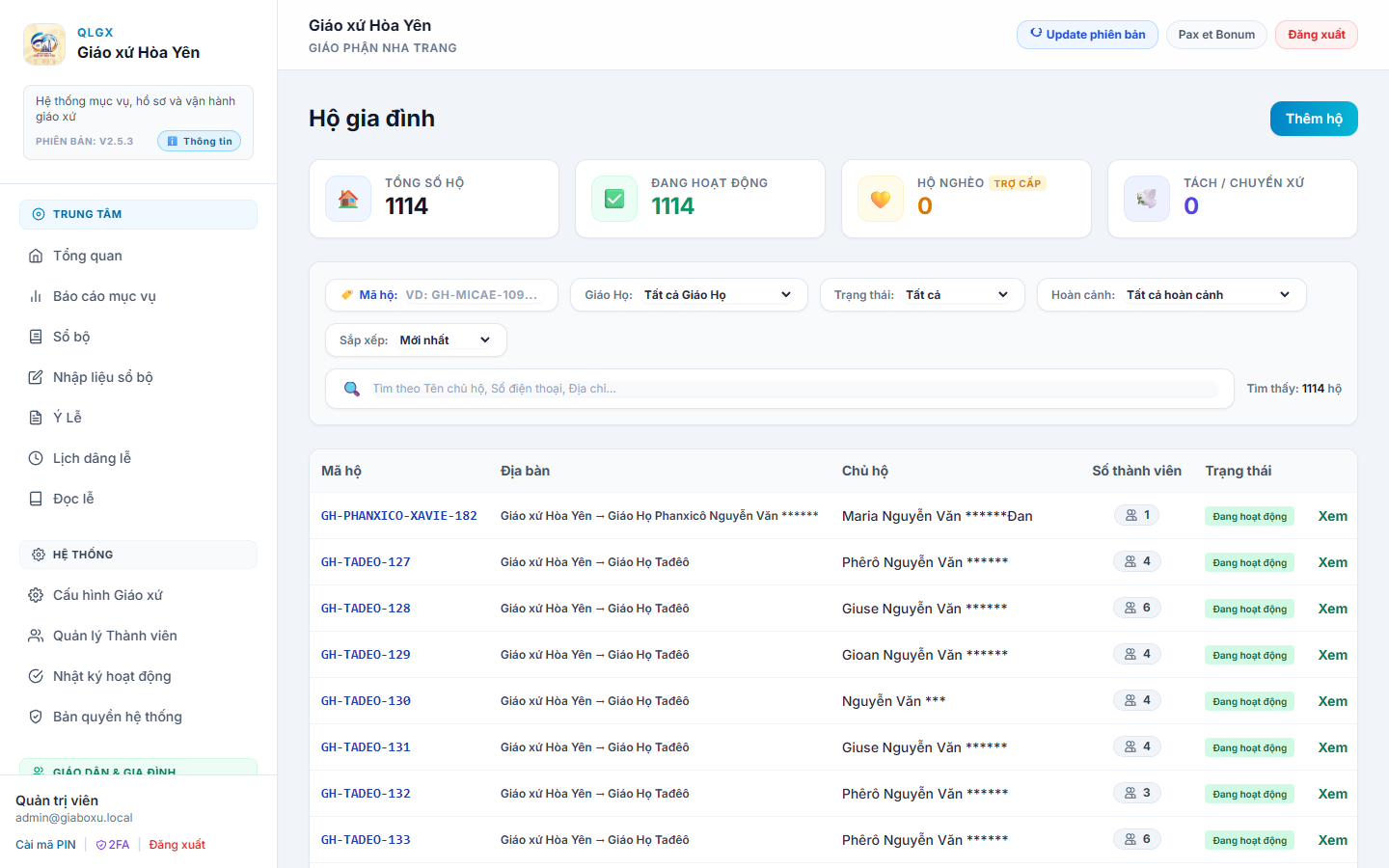Expand the TRUNG TÂM sidebar section

138,214
